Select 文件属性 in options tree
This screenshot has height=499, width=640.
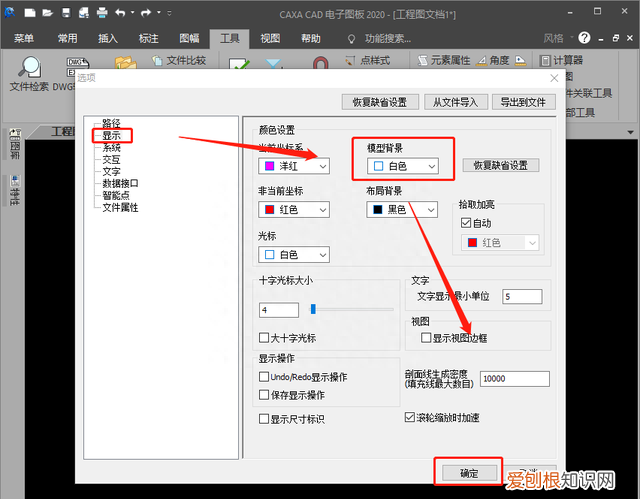pos(120,207)
